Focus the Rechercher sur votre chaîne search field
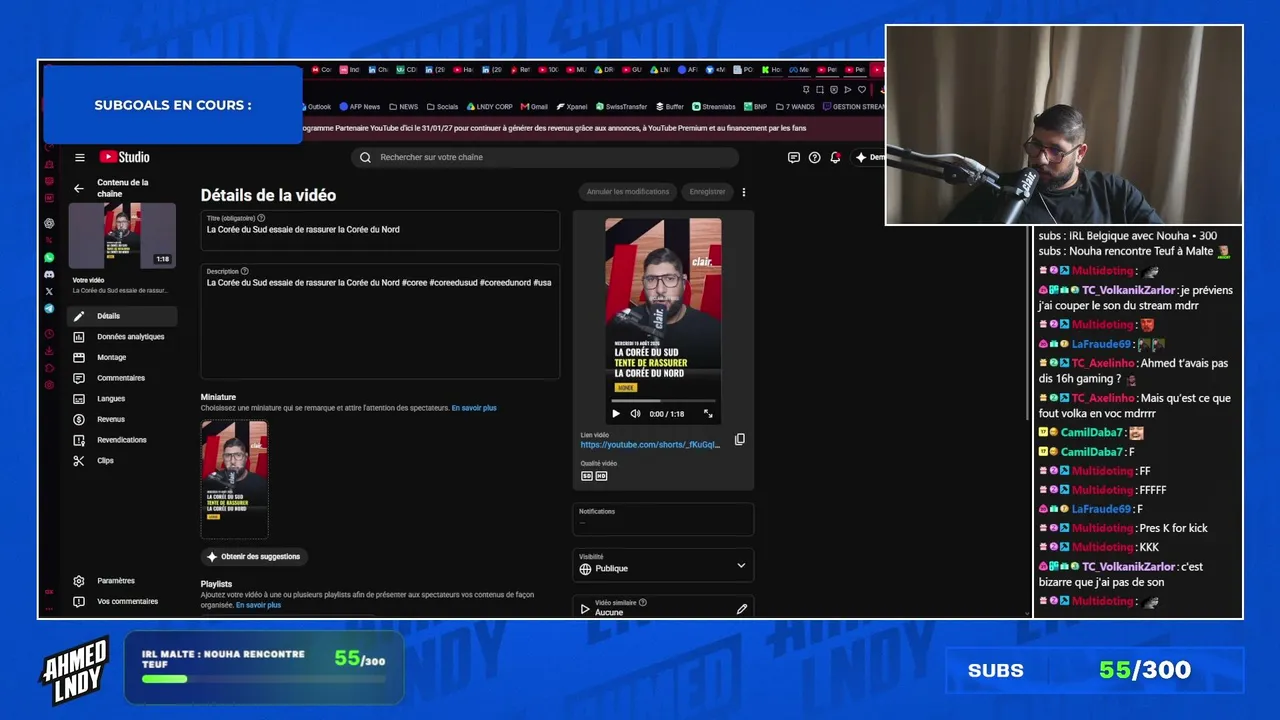This screenshot has height=720, width=1280. pos(545,157)
